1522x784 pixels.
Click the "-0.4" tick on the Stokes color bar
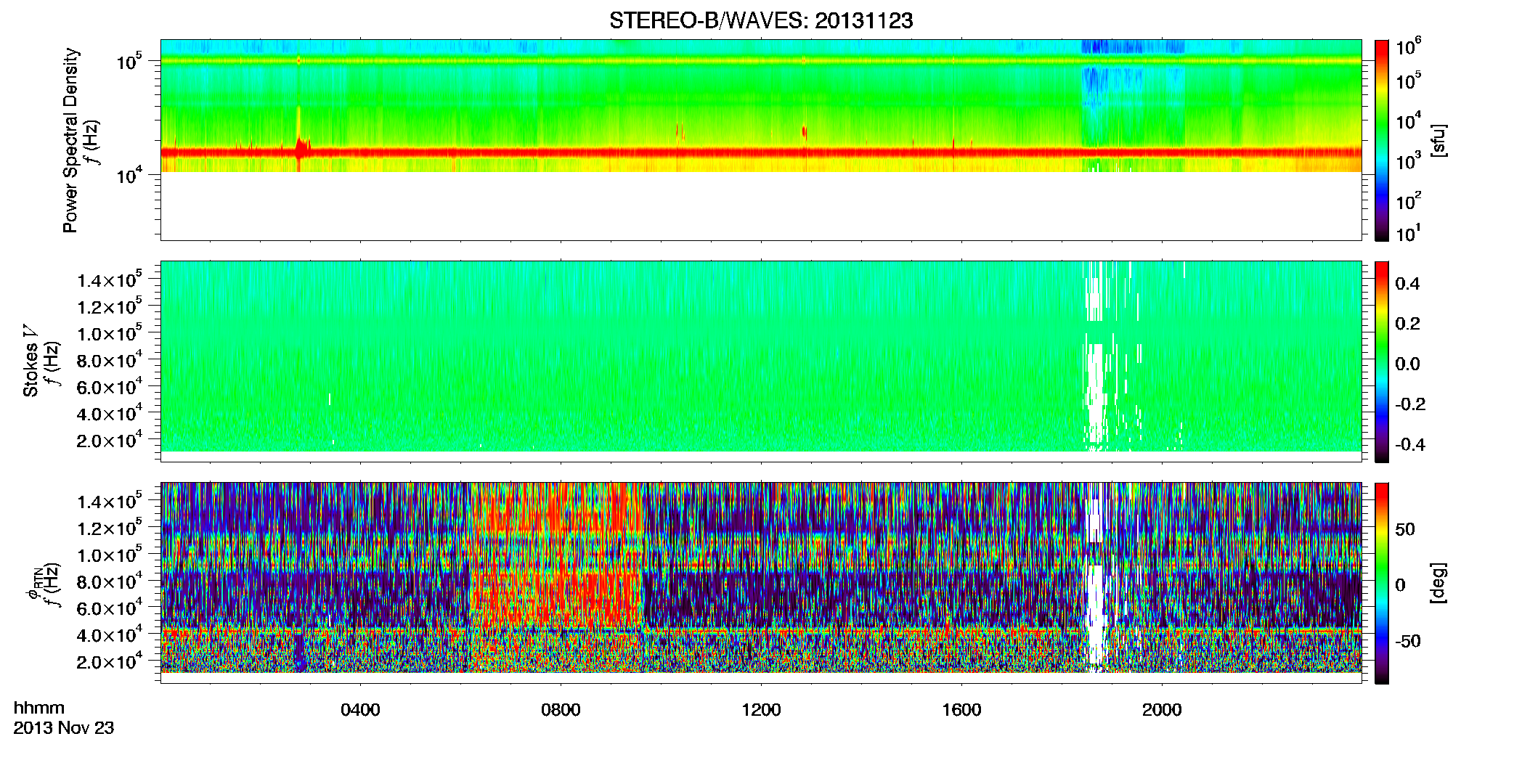(1410, 445)
